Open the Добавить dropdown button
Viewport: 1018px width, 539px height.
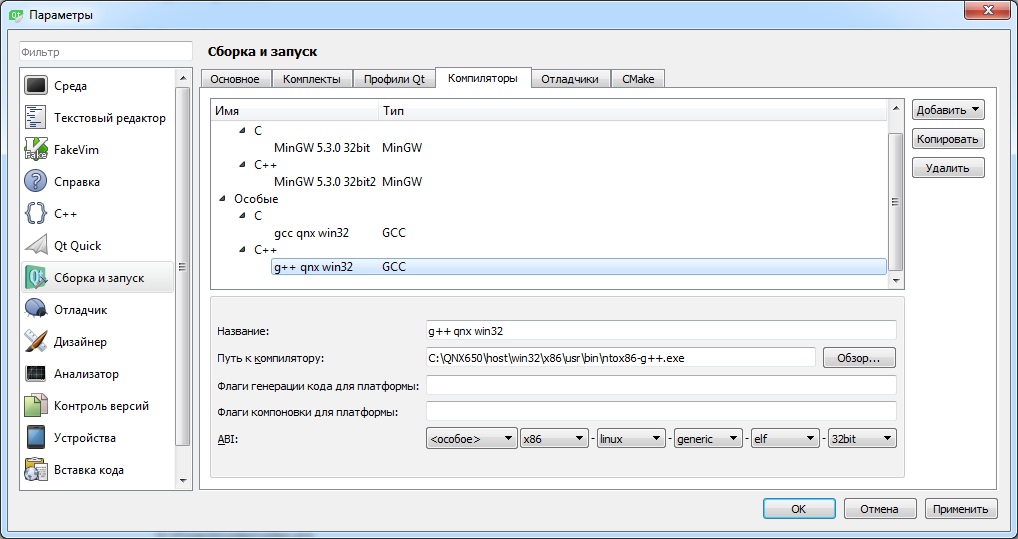[x=948, y=110]
